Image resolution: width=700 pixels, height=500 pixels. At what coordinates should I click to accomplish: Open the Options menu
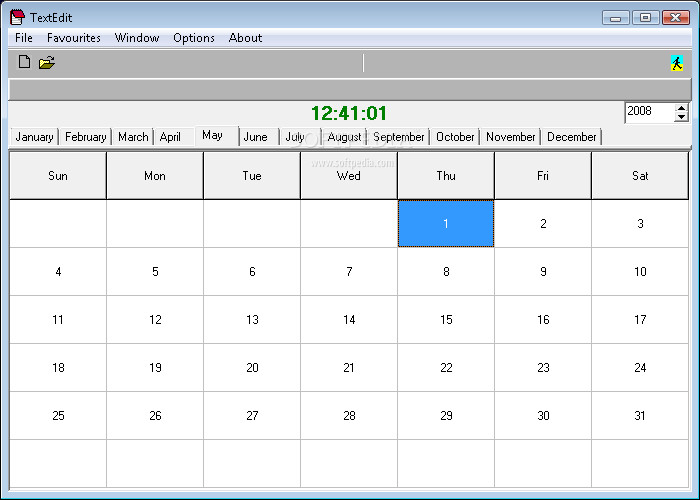tap(194, 38)
